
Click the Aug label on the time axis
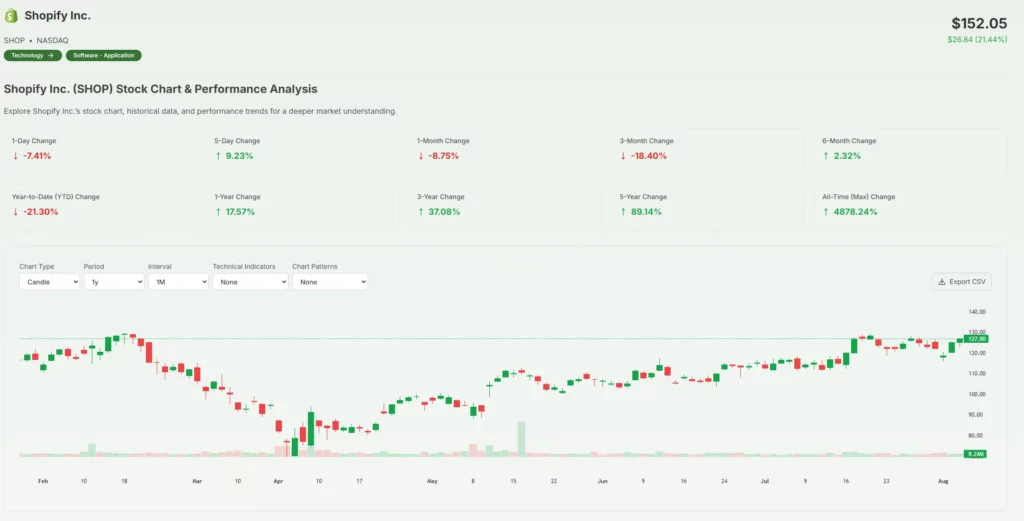[x=943, y=481]
